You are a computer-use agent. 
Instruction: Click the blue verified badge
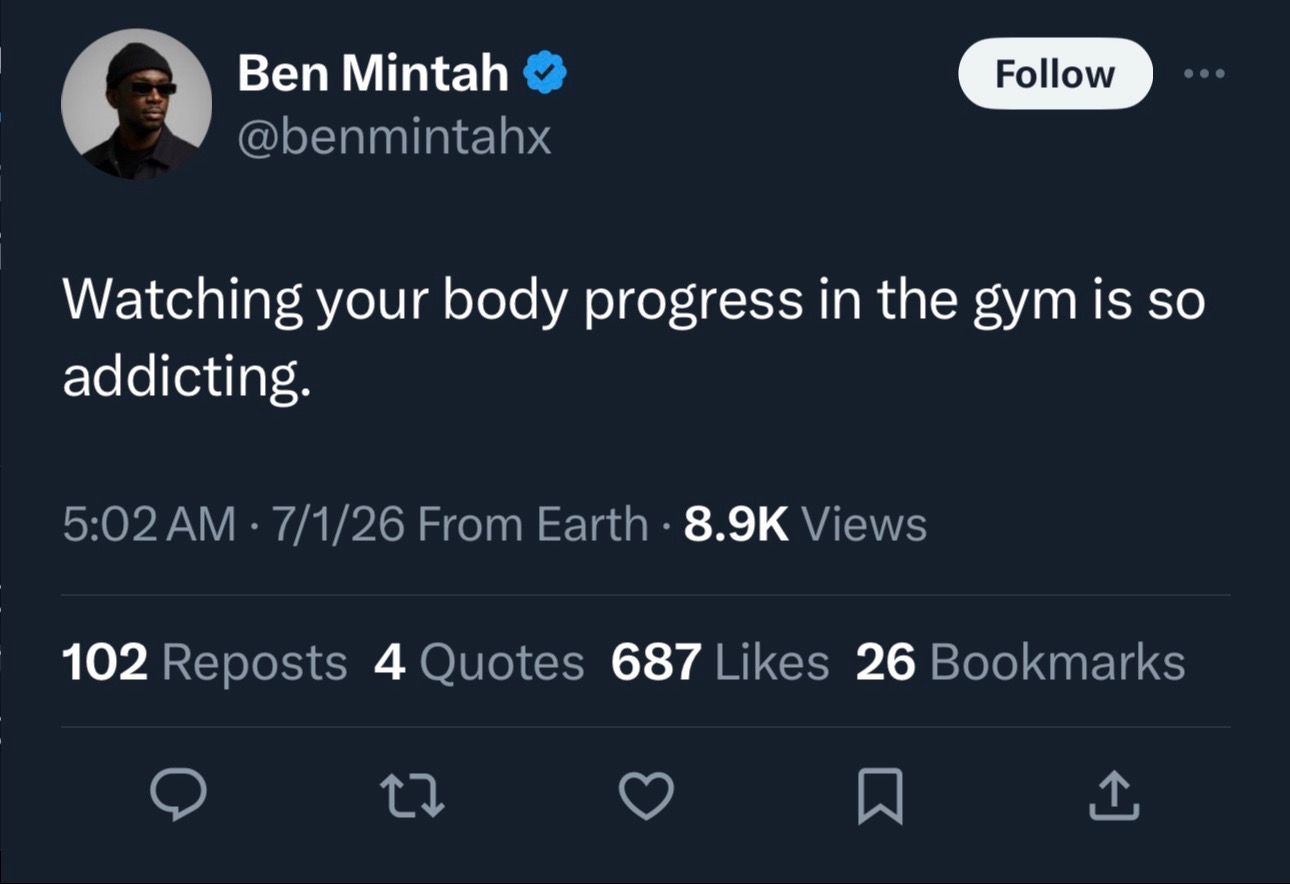pyautogui.click(x=545, y=74)
